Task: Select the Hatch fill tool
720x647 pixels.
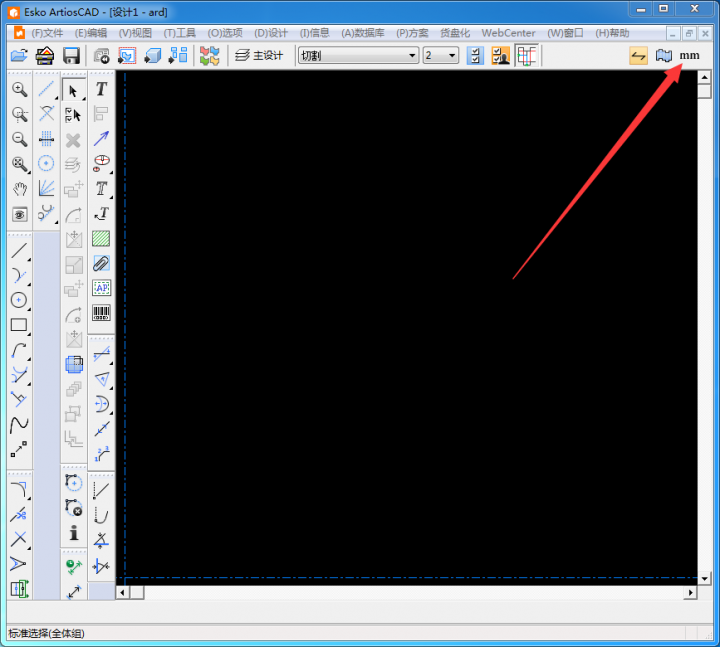Action: [101, 239]
